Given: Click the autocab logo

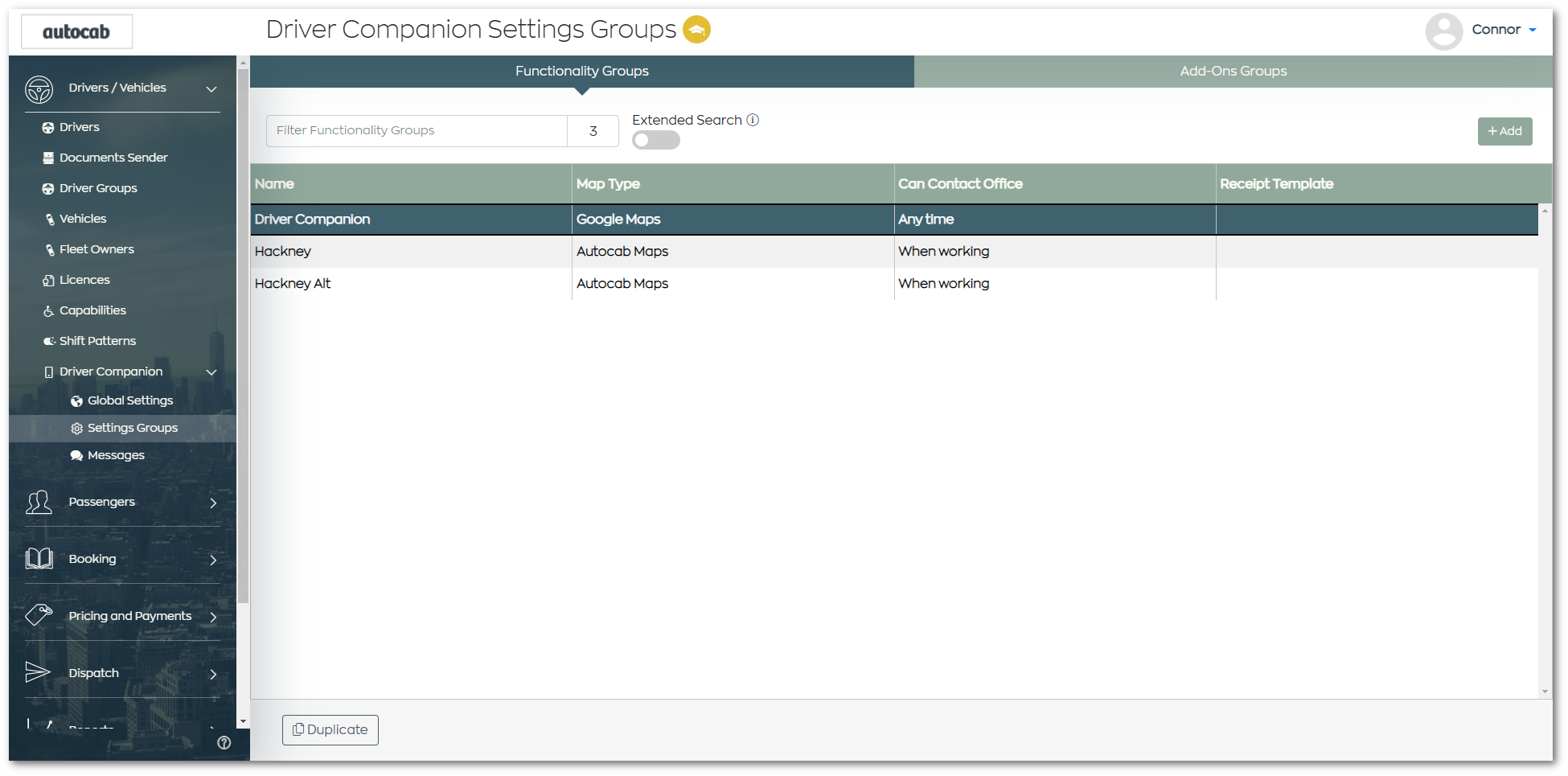Looking at the screenshot, I should click(76, 32).
